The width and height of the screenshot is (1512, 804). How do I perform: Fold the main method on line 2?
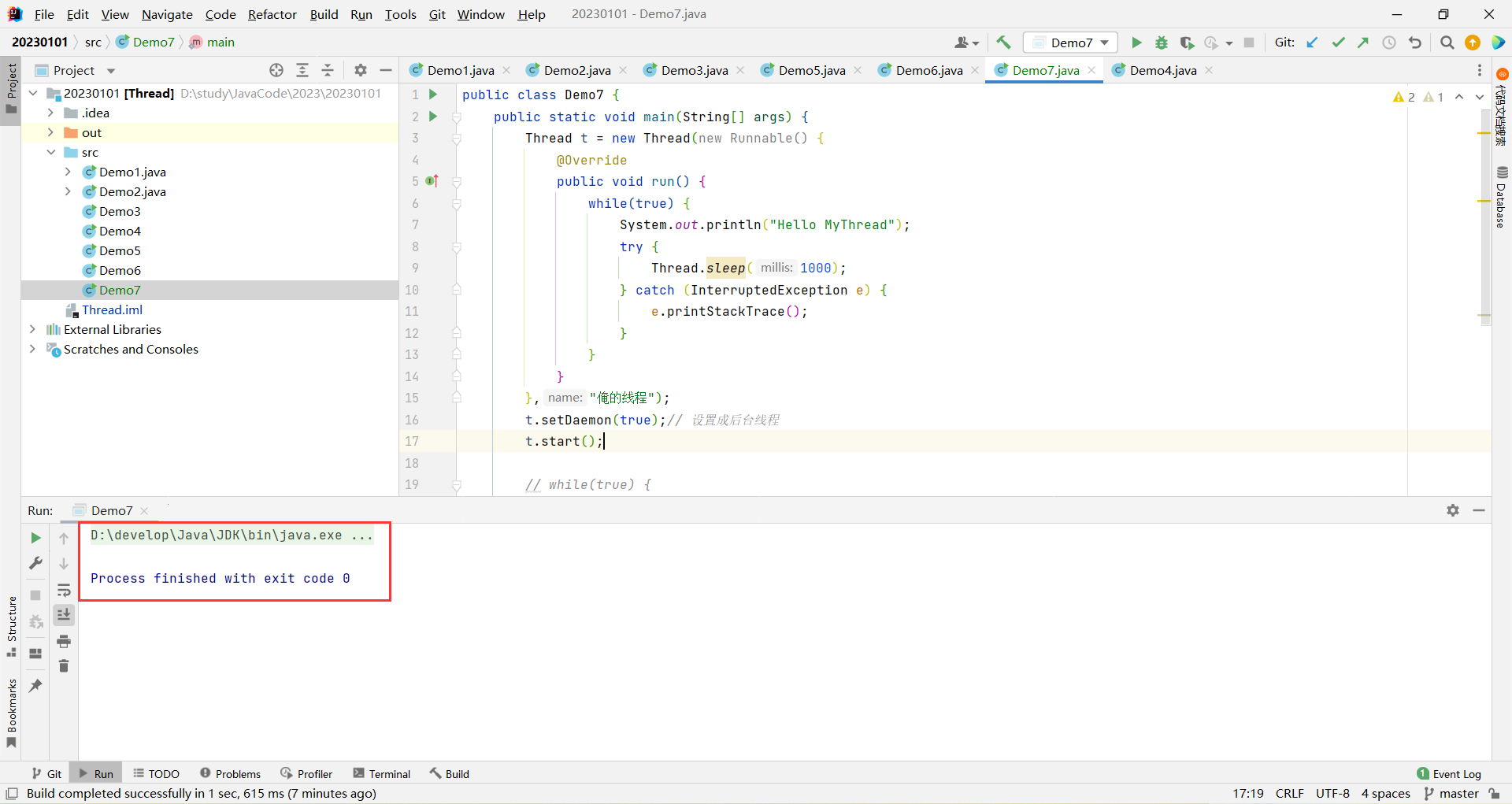(x=457, y=117)
